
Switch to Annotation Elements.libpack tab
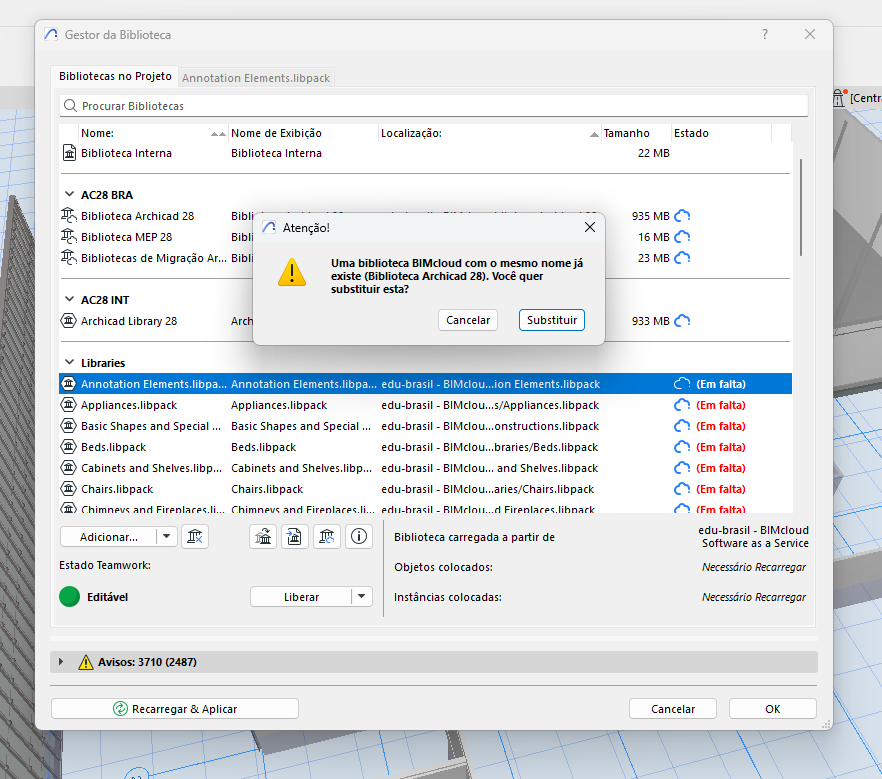coord(256,78)
